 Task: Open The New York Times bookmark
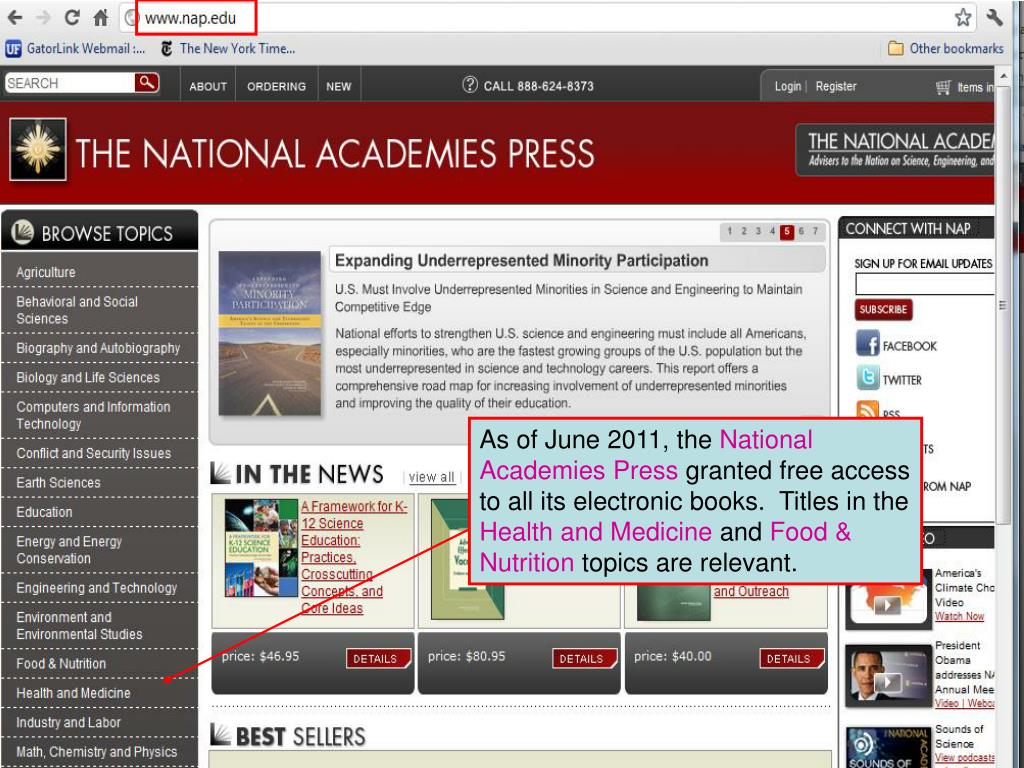(228, 48)
